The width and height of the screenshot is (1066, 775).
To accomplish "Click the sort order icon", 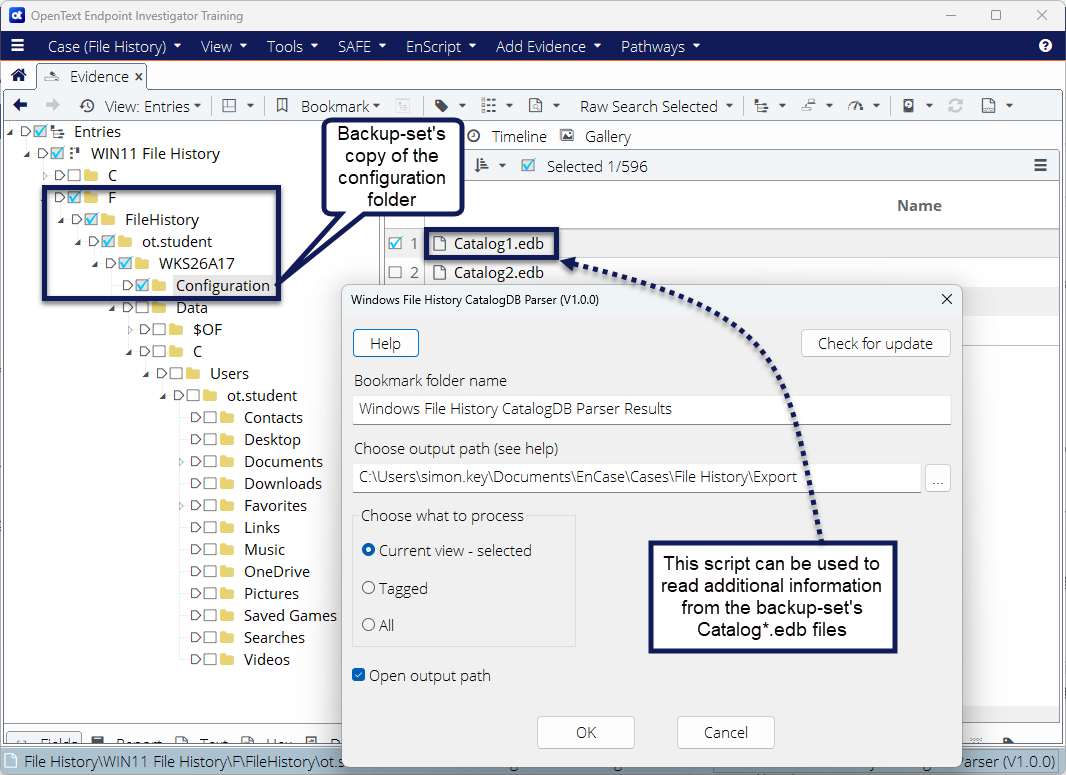I will (x=481, y=165).
